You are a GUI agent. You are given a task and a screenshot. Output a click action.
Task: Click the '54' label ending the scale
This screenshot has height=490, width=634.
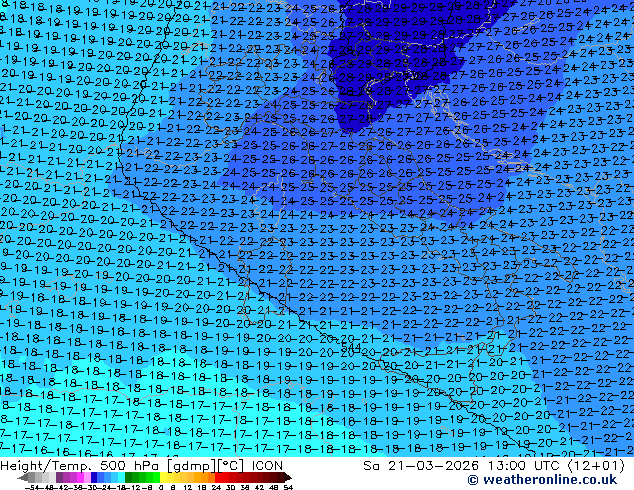[288, 487]
